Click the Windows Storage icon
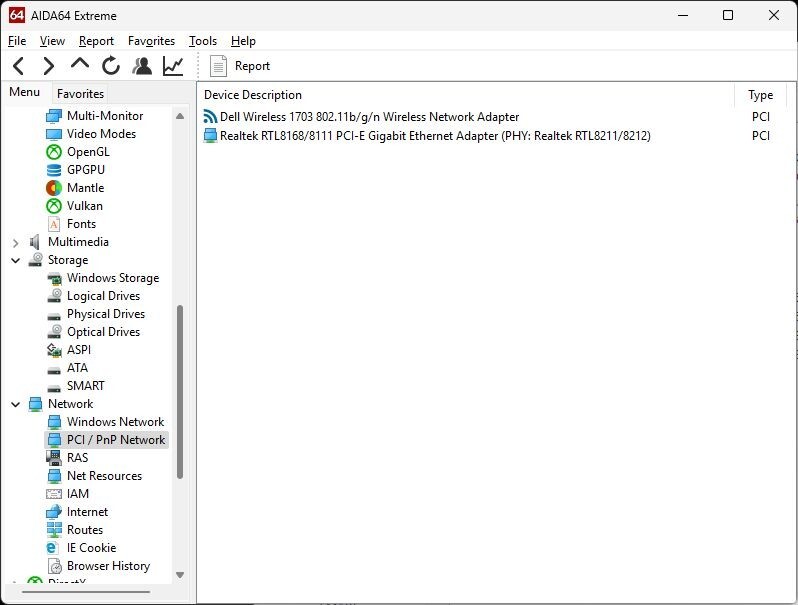The image size is (798, 605). coord(54,278)
